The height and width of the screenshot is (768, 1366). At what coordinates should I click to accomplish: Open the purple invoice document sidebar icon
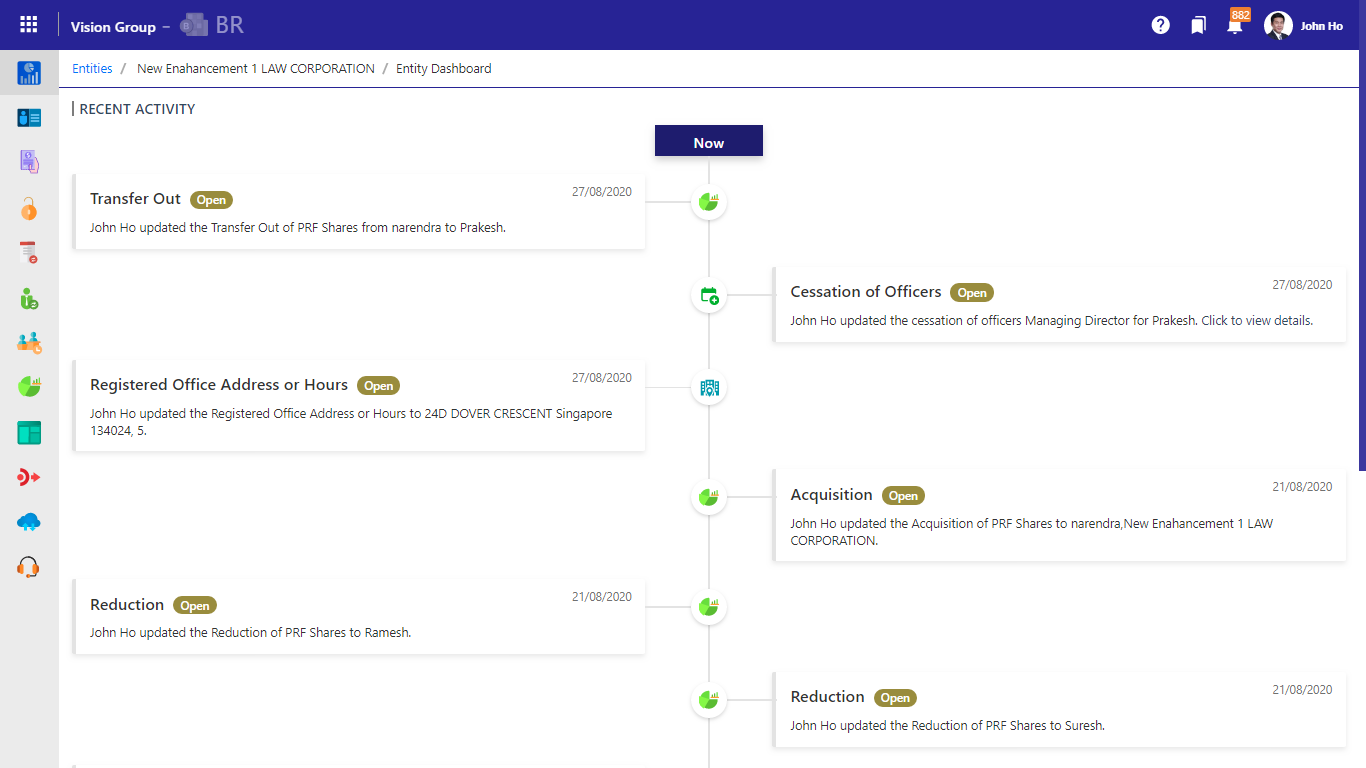[x=29, y=162]
